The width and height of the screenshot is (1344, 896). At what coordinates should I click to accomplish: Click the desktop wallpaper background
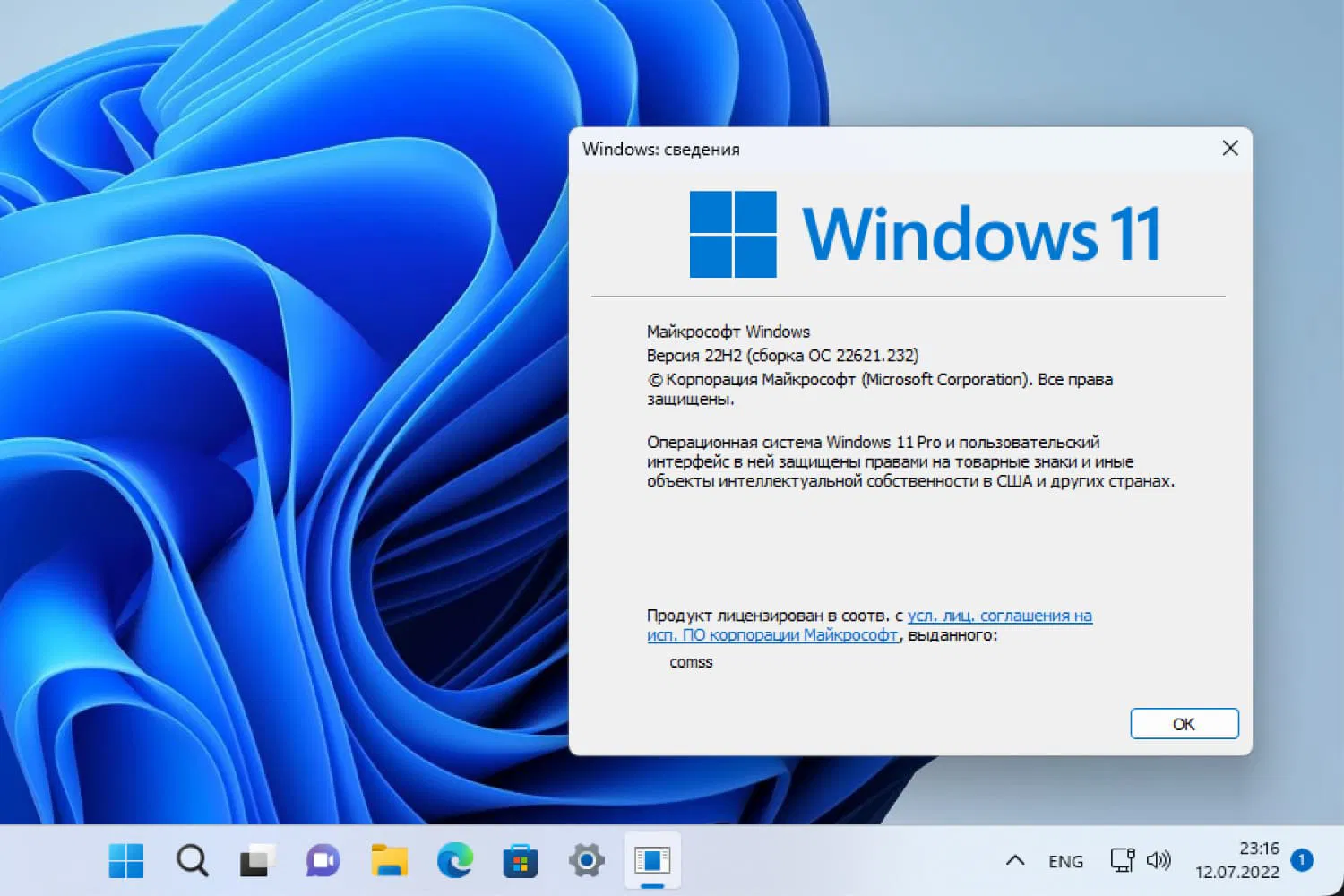tap(269, 448)
